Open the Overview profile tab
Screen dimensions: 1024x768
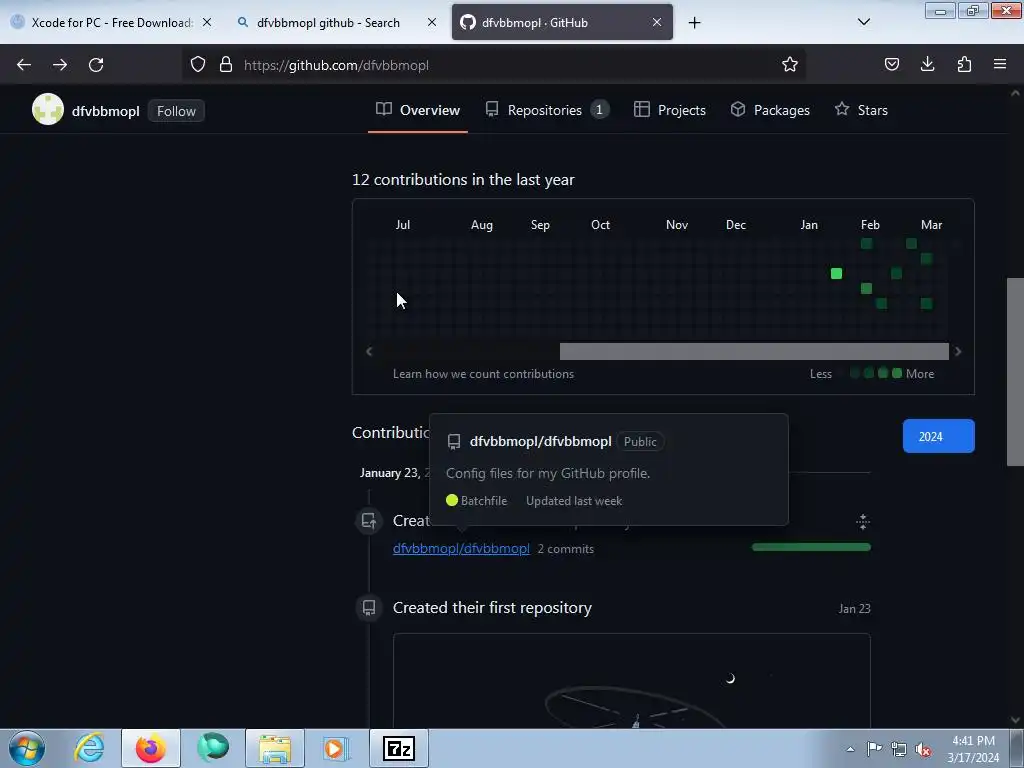tap(418, 110)
